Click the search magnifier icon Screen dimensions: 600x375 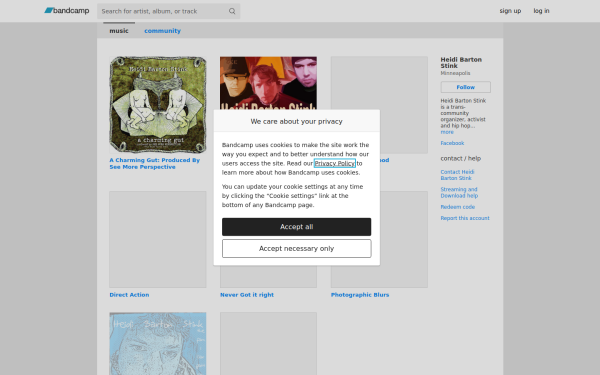coord(232,11)
